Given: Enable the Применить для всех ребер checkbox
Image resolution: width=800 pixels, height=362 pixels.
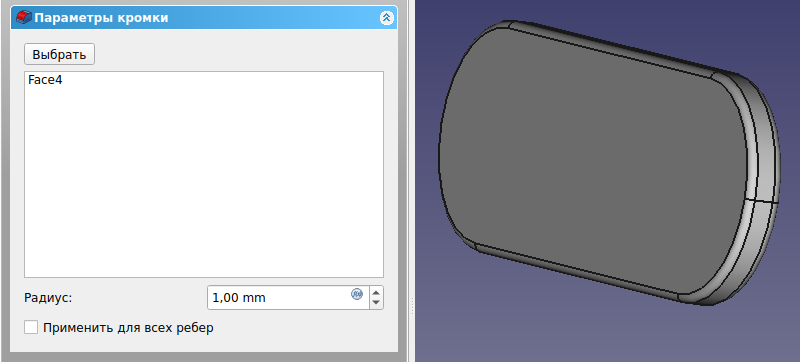Looking at the screenshot, I should click(31, 327).
